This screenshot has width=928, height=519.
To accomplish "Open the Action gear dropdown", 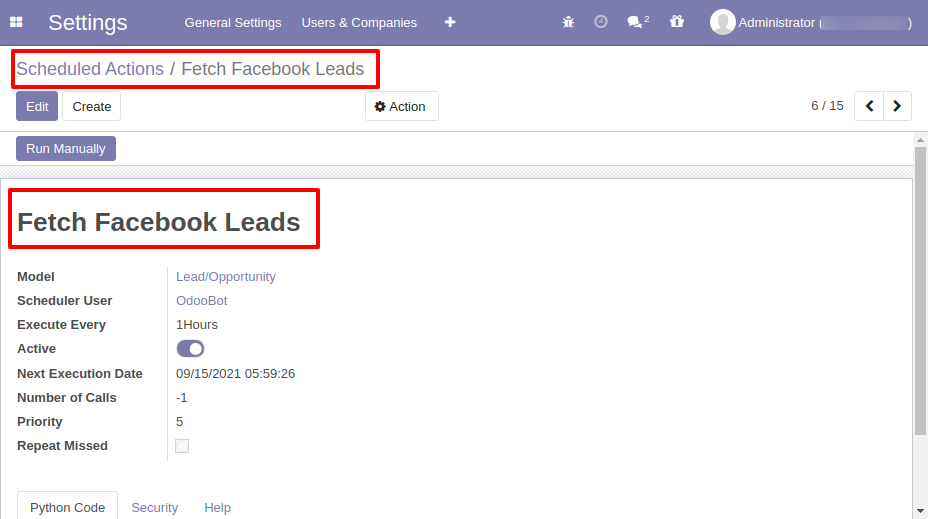I will (x=401, y=106).
